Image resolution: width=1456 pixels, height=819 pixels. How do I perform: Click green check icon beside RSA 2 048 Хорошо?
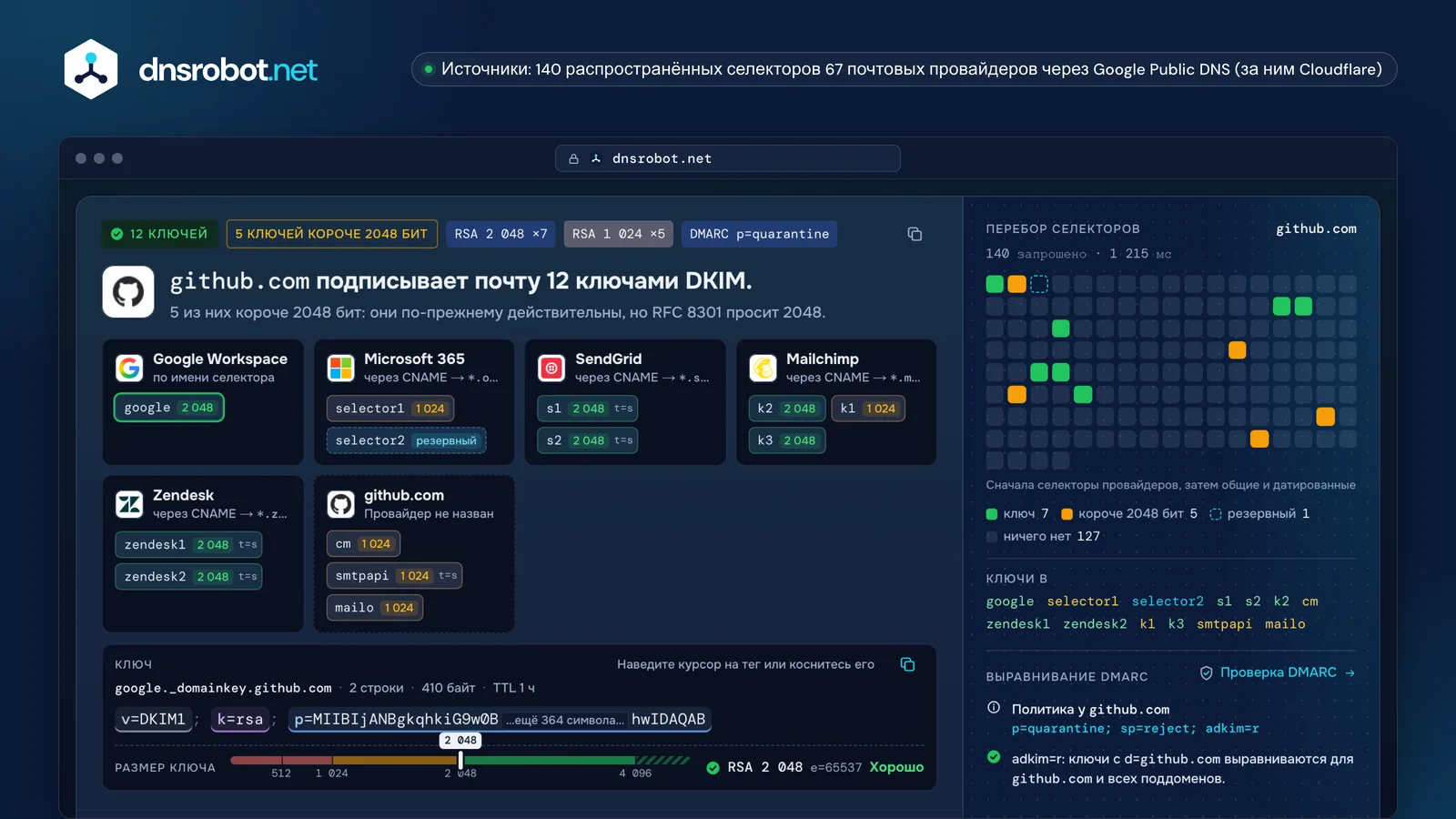(713, 767)
